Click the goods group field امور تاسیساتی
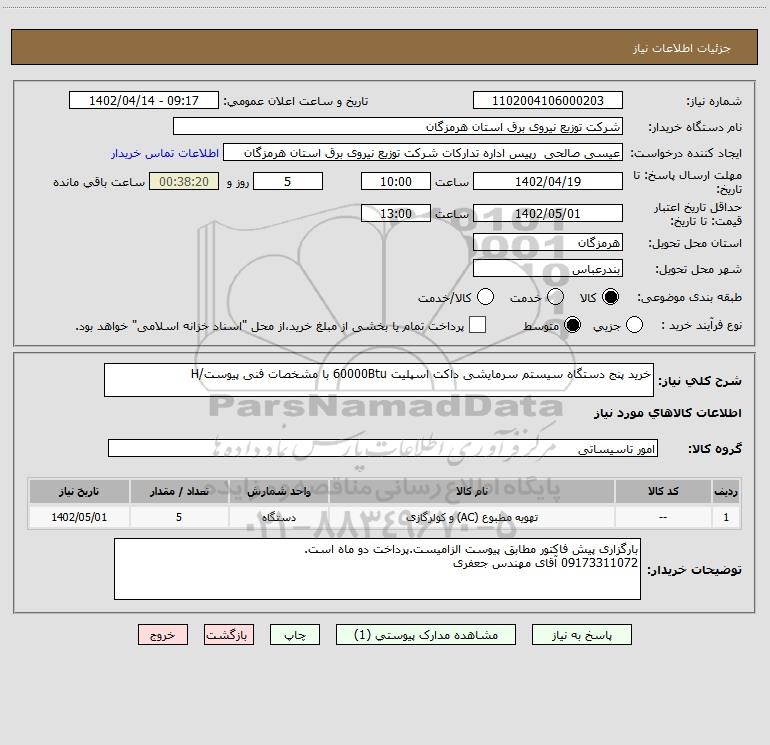Image resolution: width=770 pixels, height=745 pixels. (x=383, y=448)
